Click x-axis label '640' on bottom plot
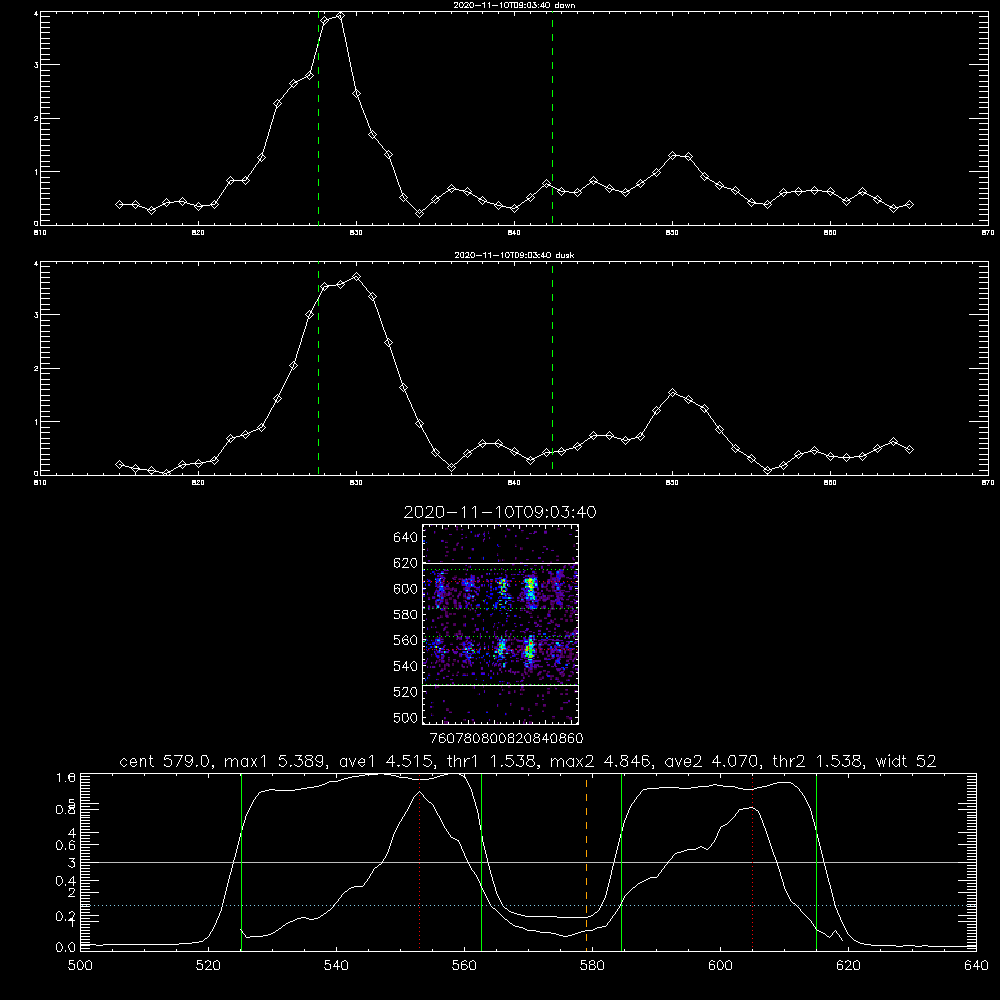1000x1000 pixels. click(976, 966)
